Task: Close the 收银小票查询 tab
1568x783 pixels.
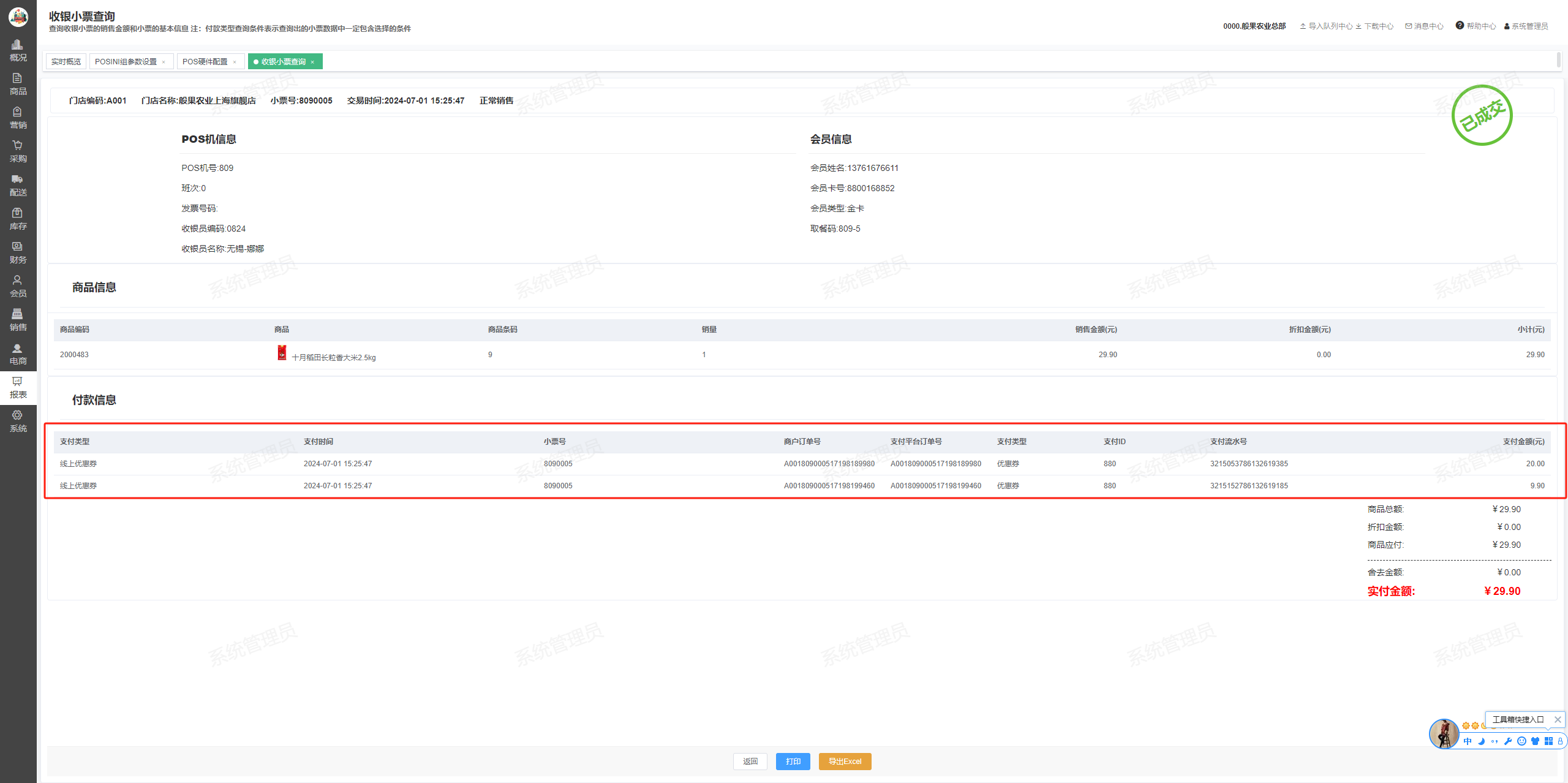Action: (x=312, y=62)
